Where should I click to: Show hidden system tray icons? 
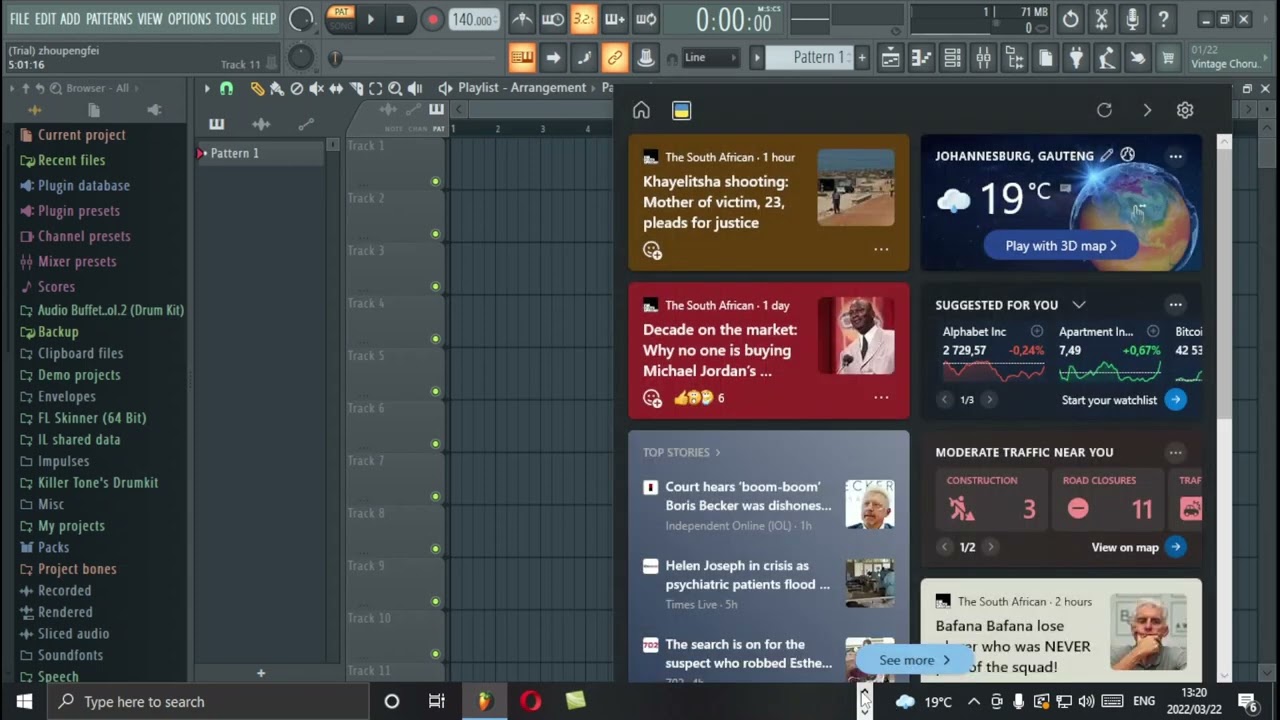click(973, 702)
